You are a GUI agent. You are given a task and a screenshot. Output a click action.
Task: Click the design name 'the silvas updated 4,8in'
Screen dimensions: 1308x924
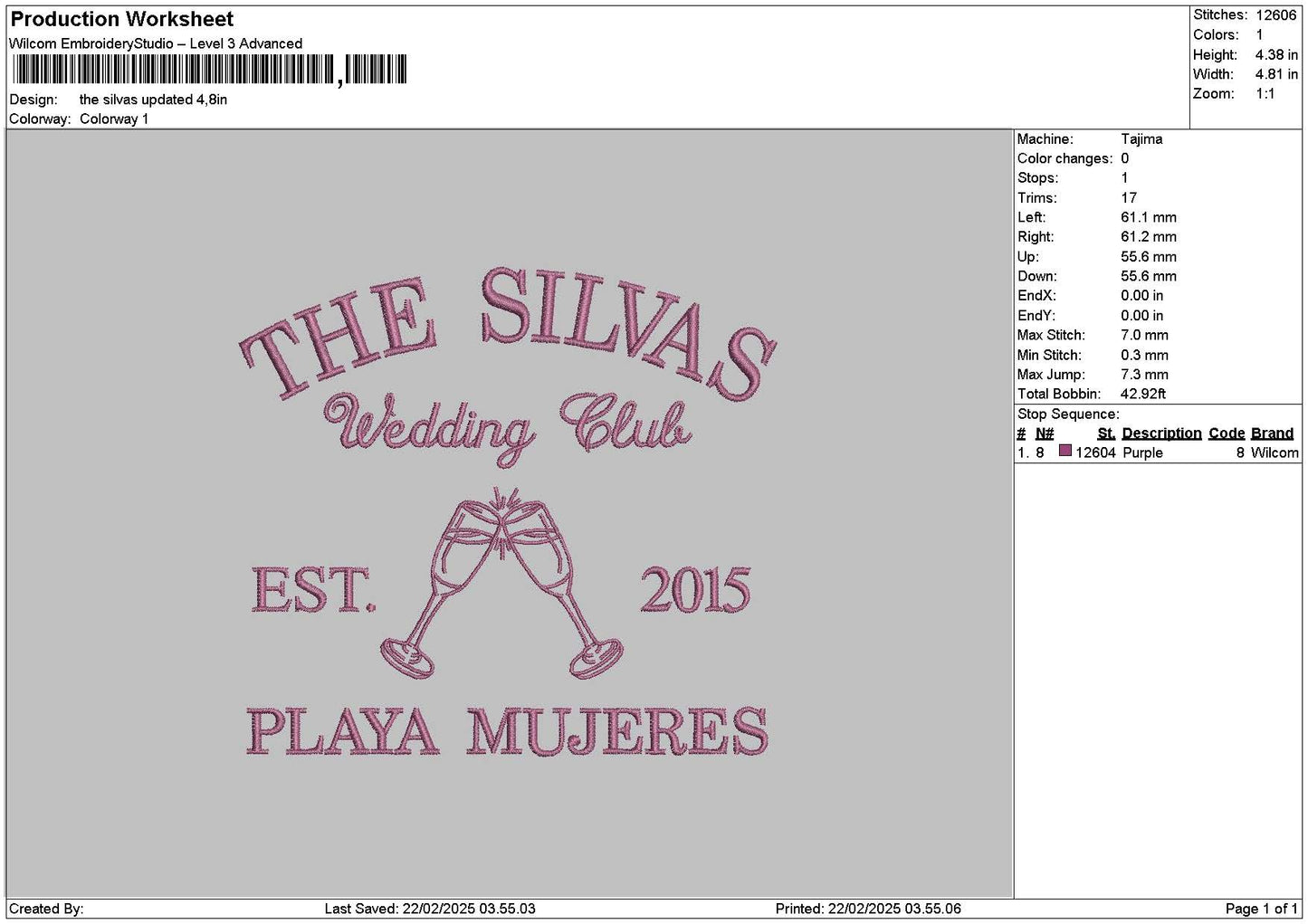(x=153, y=100)
